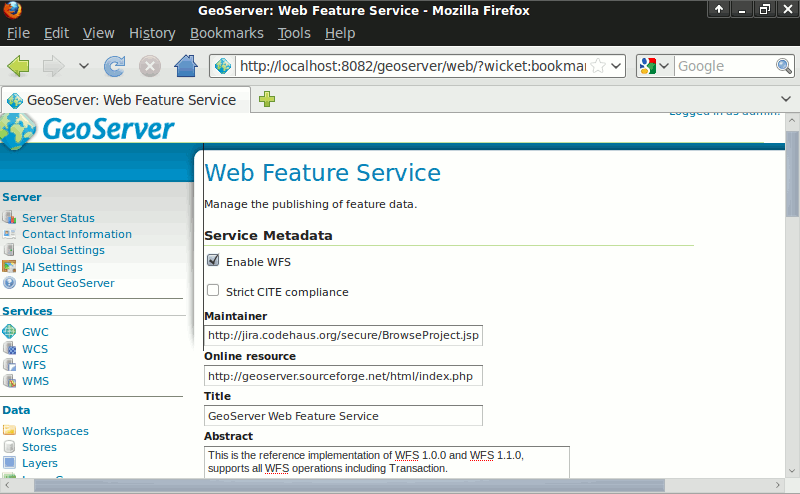Screen dimensions: 800x494
Task: Click the Global Settings icon
Action: 9,250
